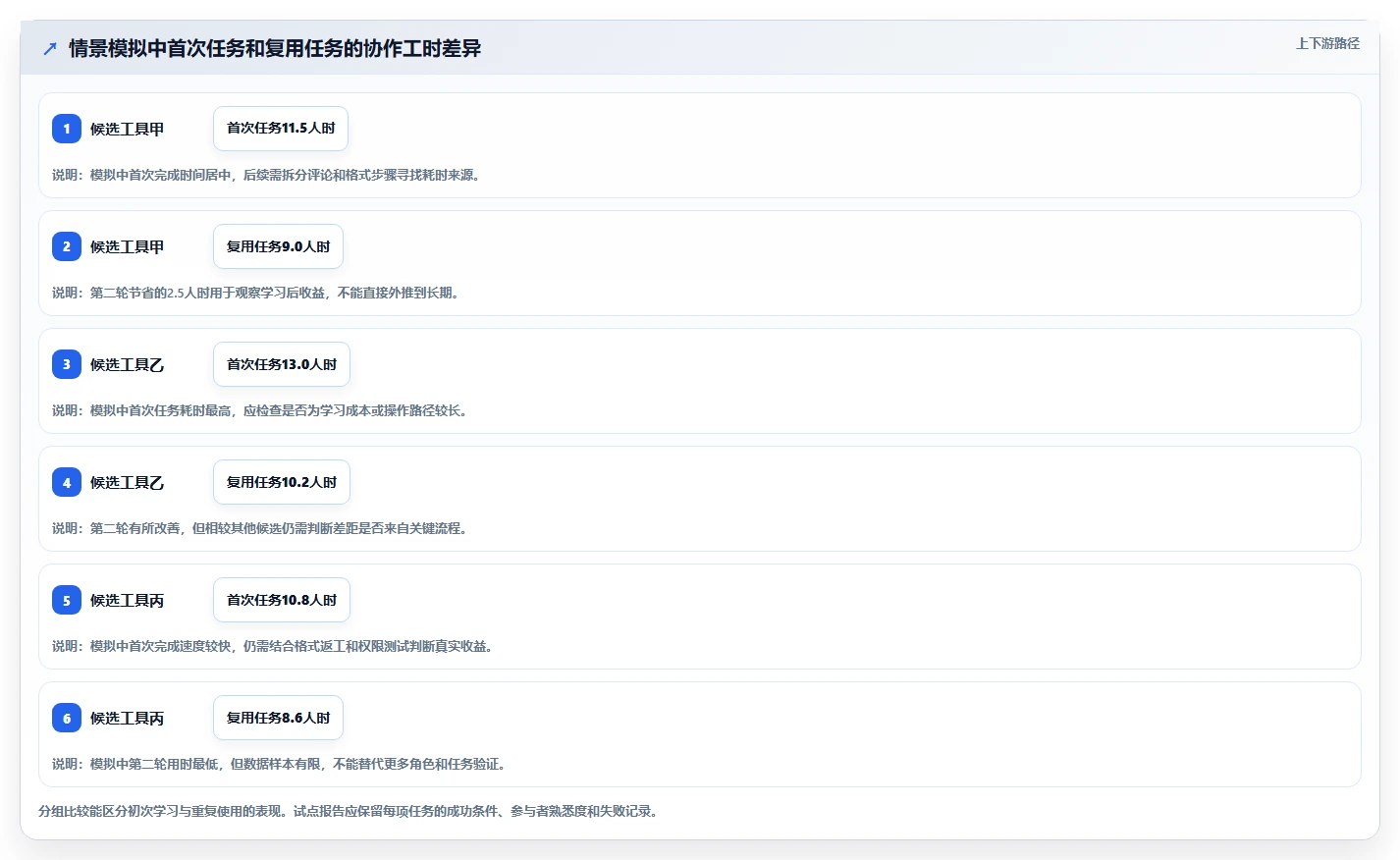
Task: Click the note starting 第二轮节省的2.5人时
Action: pos(257,293)
